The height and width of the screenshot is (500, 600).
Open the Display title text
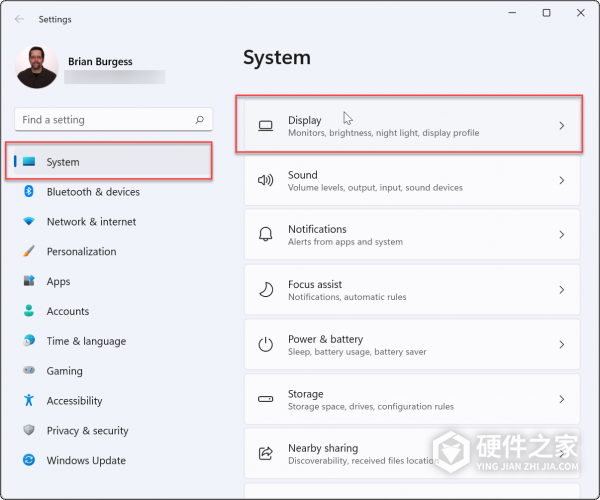click(x=305, y=120)
